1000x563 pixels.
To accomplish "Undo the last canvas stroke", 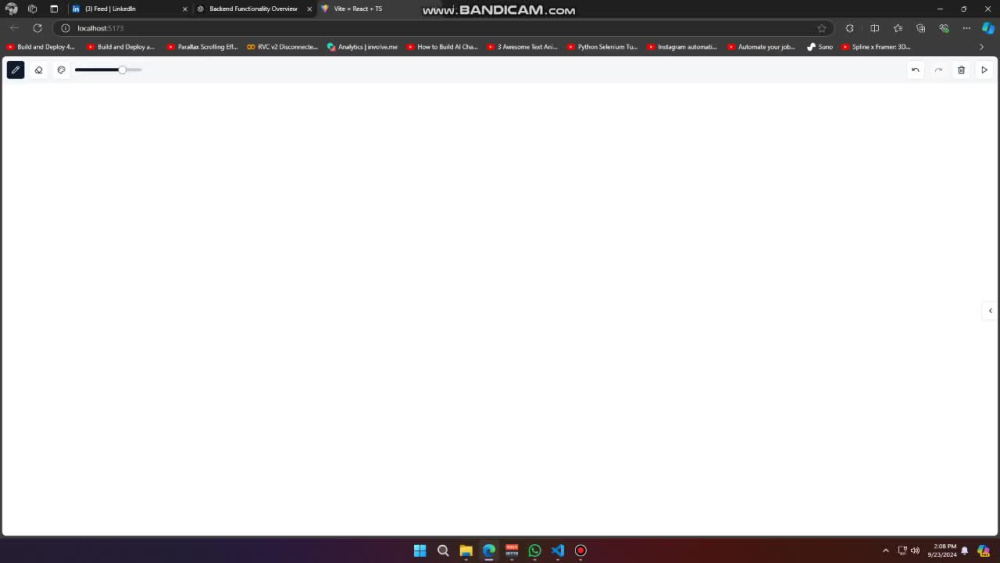I will click(915, 69).
